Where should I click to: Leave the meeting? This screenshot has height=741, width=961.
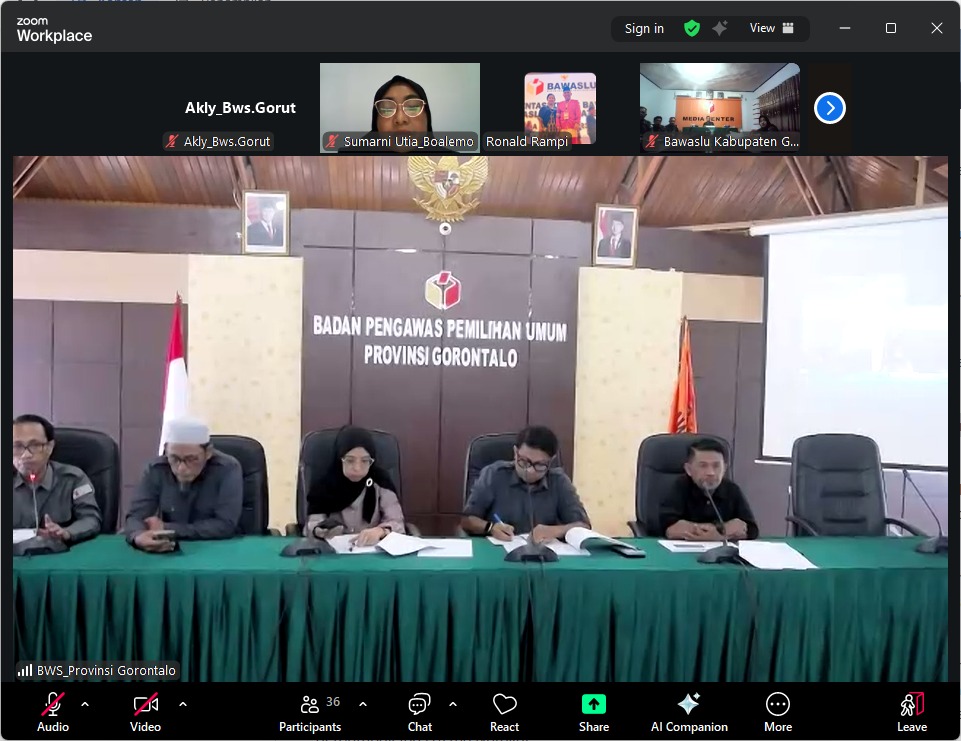click(911, 704)
